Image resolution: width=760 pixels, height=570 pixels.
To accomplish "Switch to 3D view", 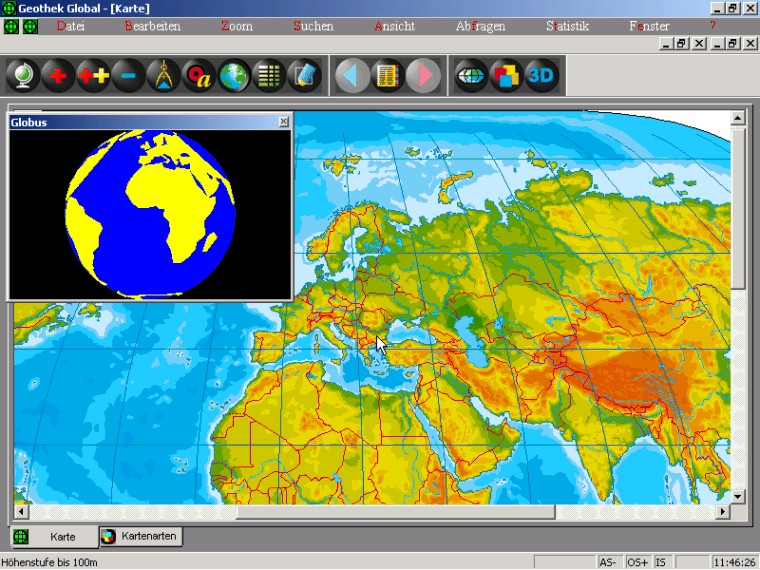I will tap(541, 76).
